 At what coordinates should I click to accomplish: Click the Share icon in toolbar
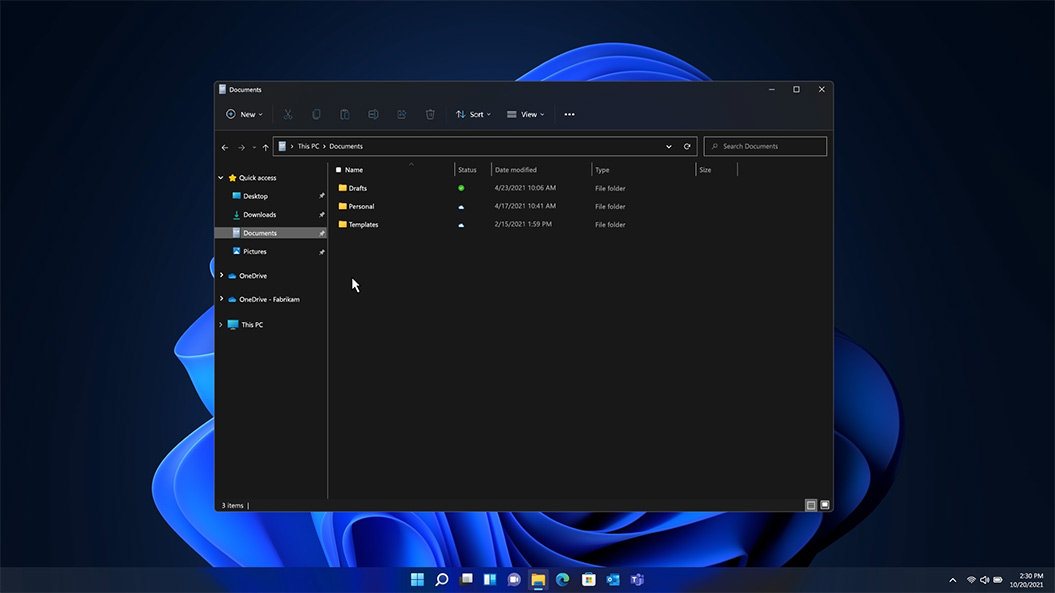[x=401, y=115]
